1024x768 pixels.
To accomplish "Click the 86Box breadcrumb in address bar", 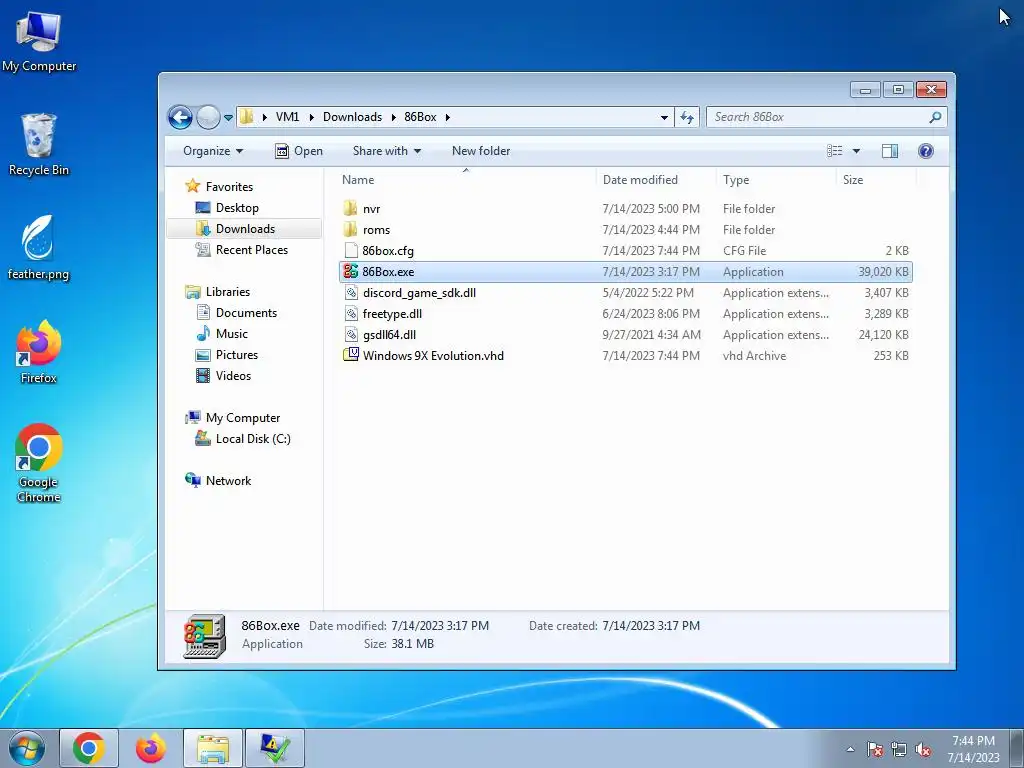I will point(420,117).
